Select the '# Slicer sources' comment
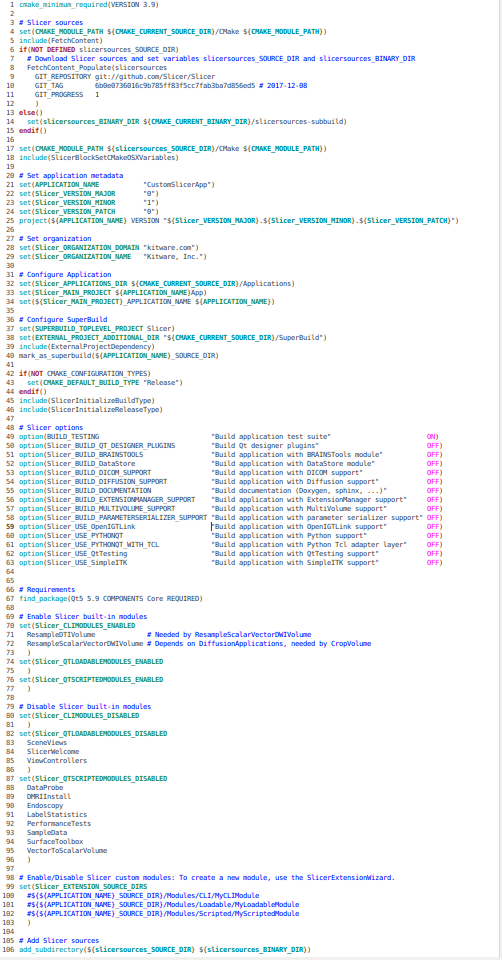 [51, 22]
